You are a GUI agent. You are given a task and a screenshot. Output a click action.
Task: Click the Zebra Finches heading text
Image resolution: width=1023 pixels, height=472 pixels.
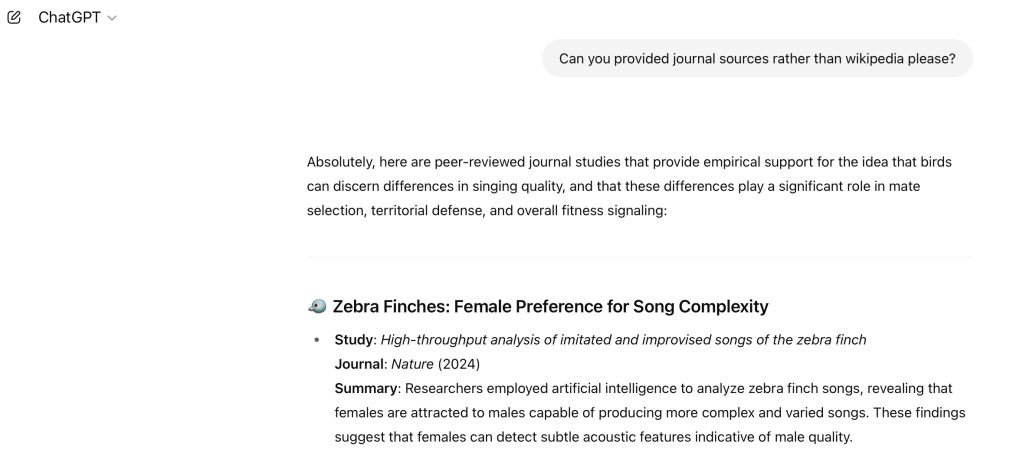(550, 306)
